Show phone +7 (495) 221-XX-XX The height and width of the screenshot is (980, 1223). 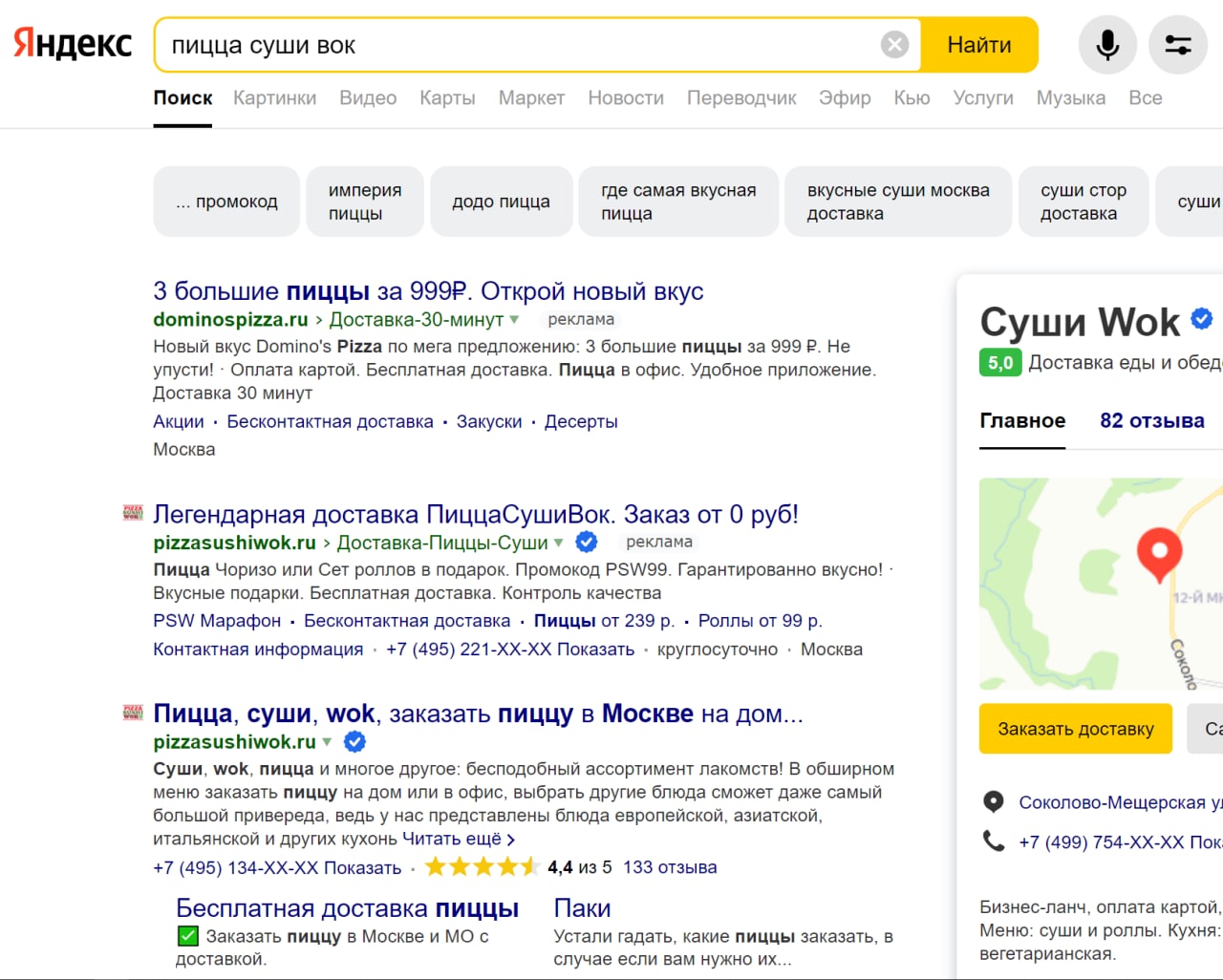click(x=510, y=650)
